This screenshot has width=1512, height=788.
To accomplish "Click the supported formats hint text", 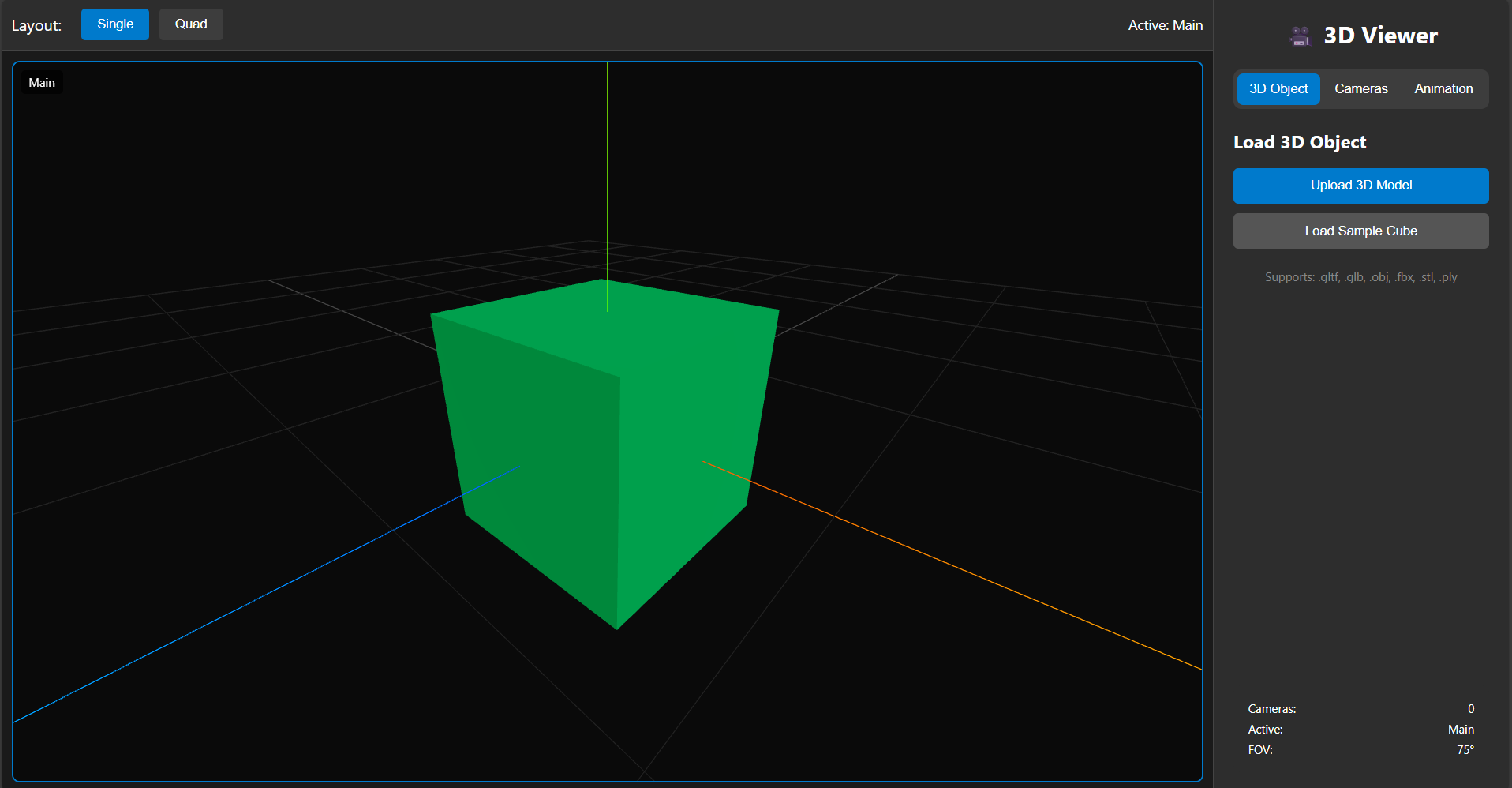I will tap(1360, 277).
